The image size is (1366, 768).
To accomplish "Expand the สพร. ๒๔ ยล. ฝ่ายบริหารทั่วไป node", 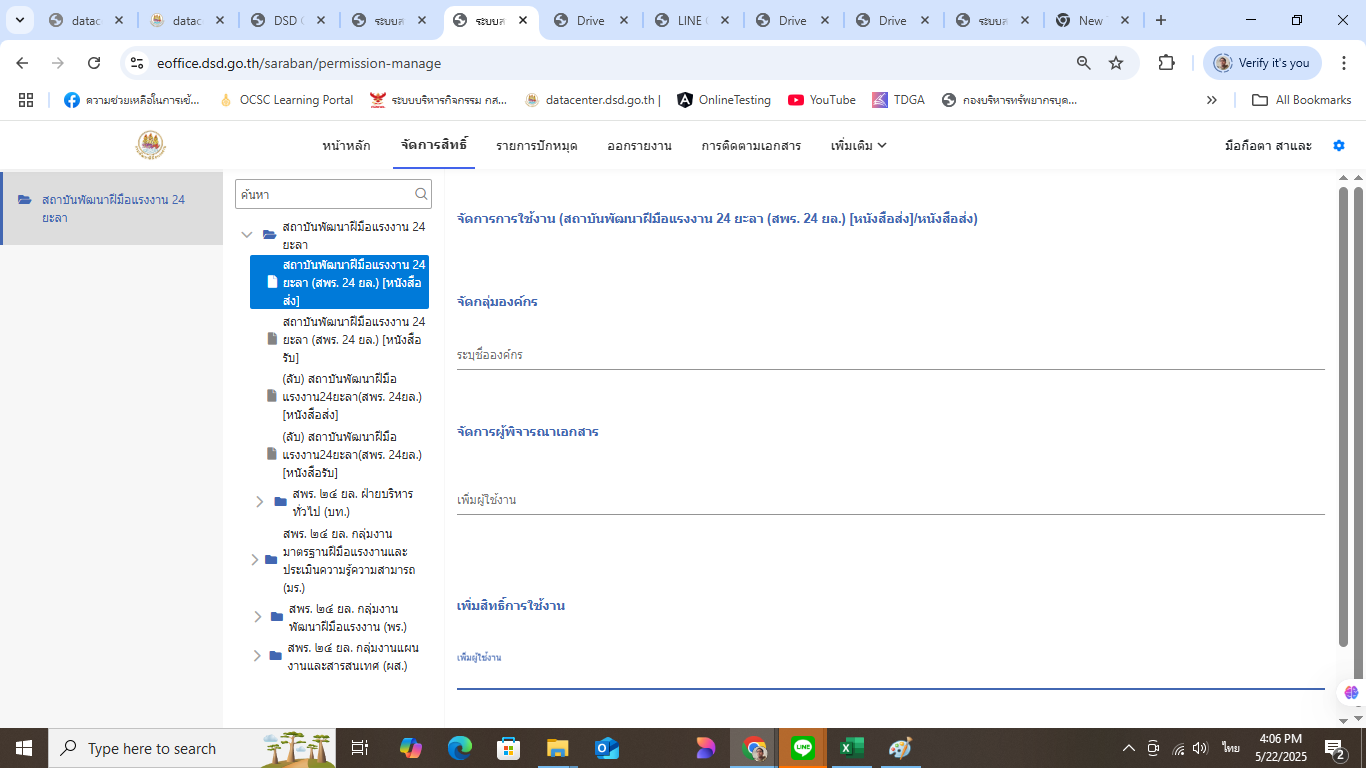I will click(259, 502).
